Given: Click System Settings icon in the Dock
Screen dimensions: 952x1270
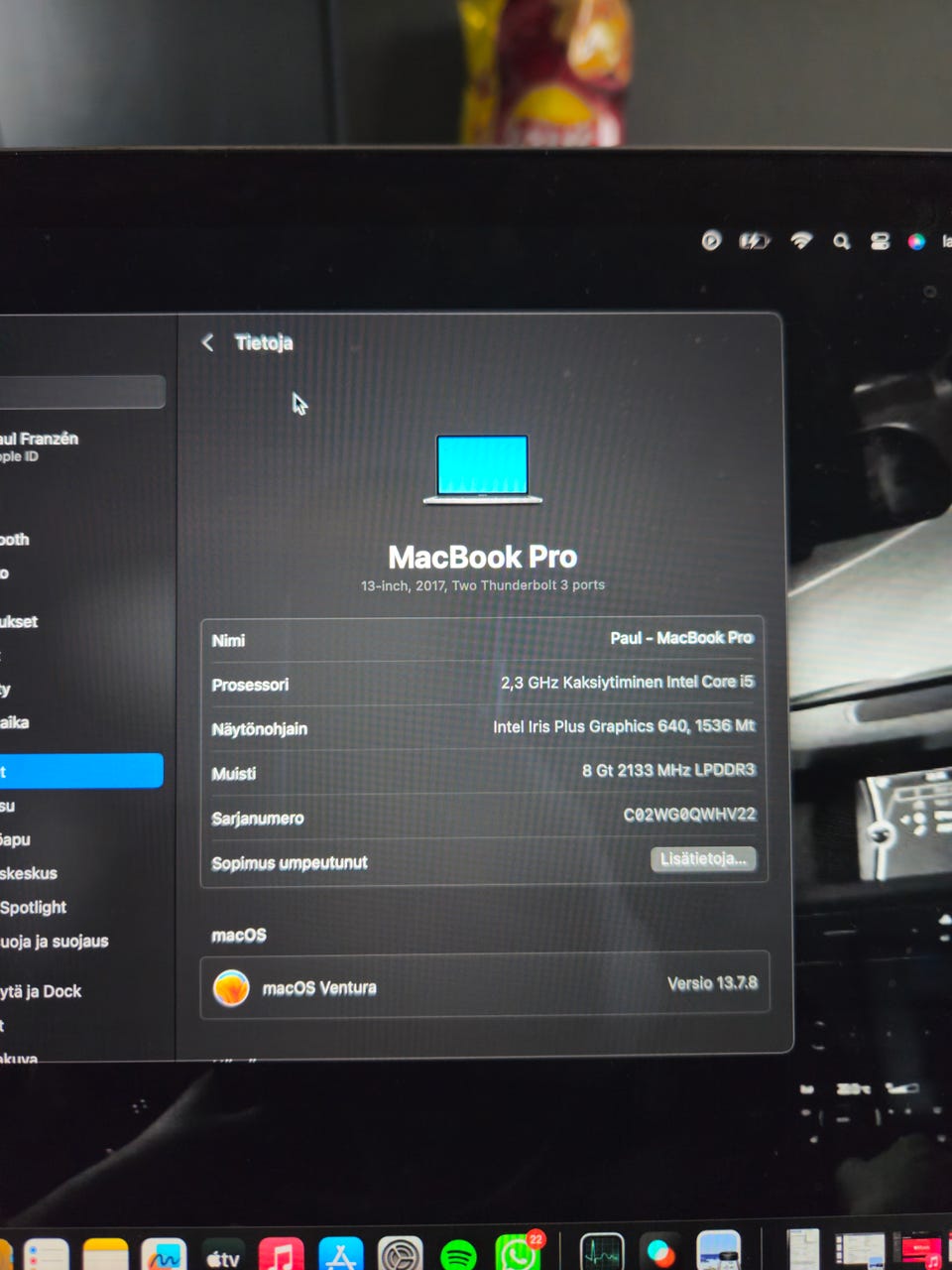Looking at the screenshot, I should pyautogui.click(x=401, y=1254).
